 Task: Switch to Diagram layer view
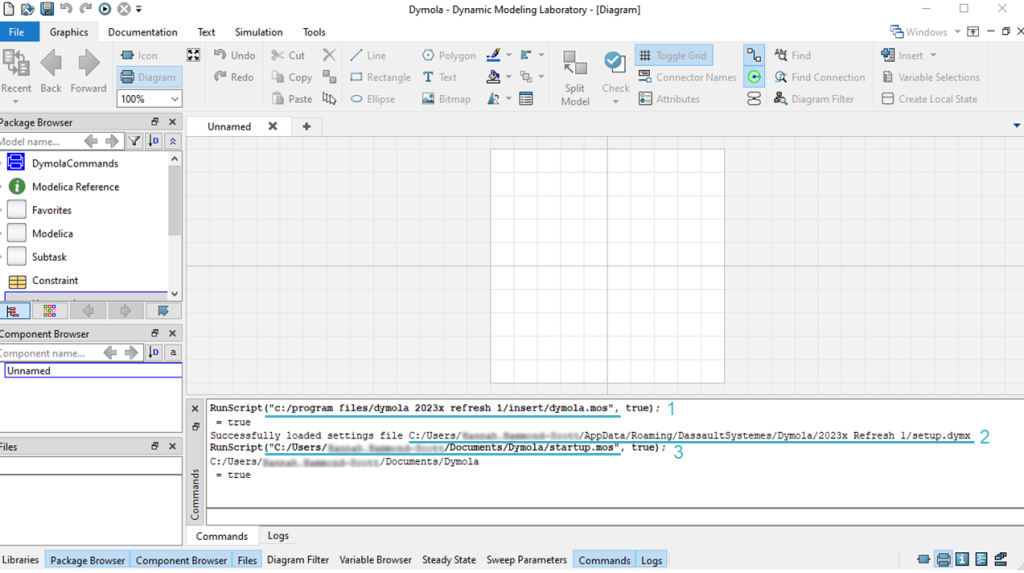[x=150, y=77]
